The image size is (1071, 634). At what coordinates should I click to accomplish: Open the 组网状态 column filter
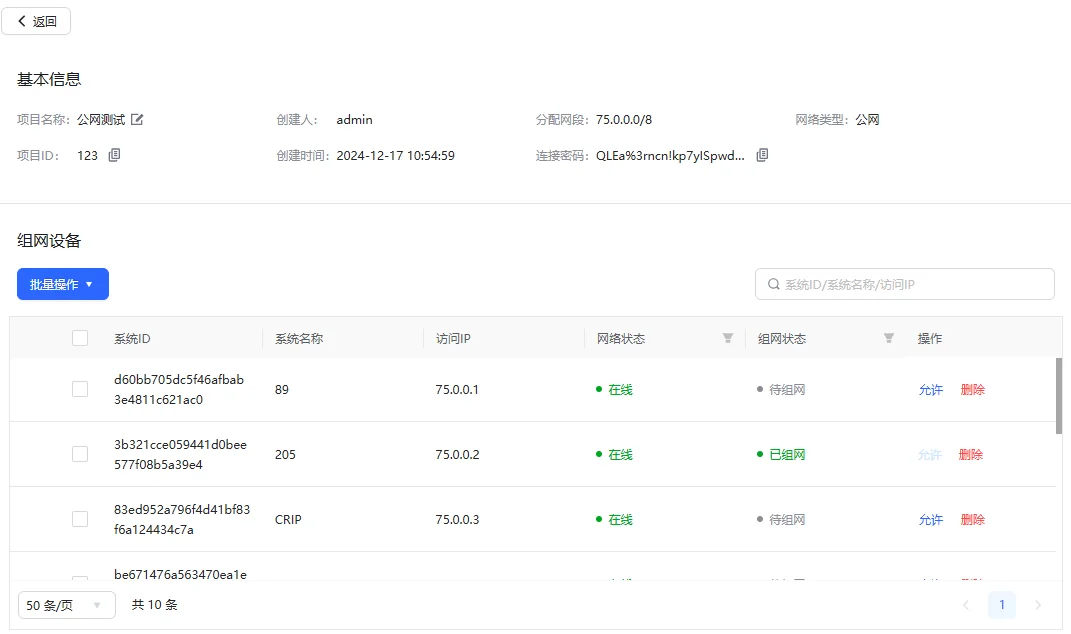pyautogui.click(x=889, y=338)
